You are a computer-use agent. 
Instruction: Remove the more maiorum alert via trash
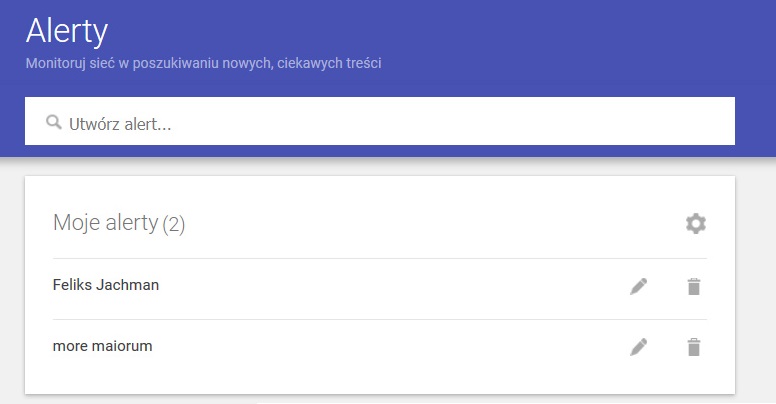(694, 348)
